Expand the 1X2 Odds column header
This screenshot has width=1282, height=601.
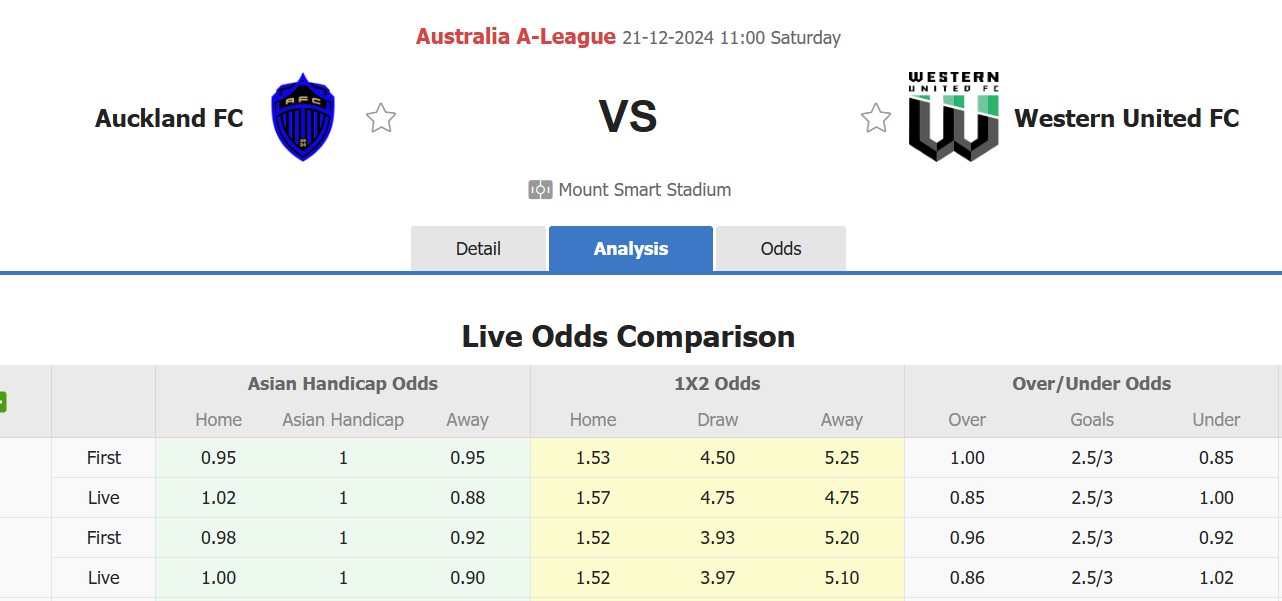click(x=716, y=383)
